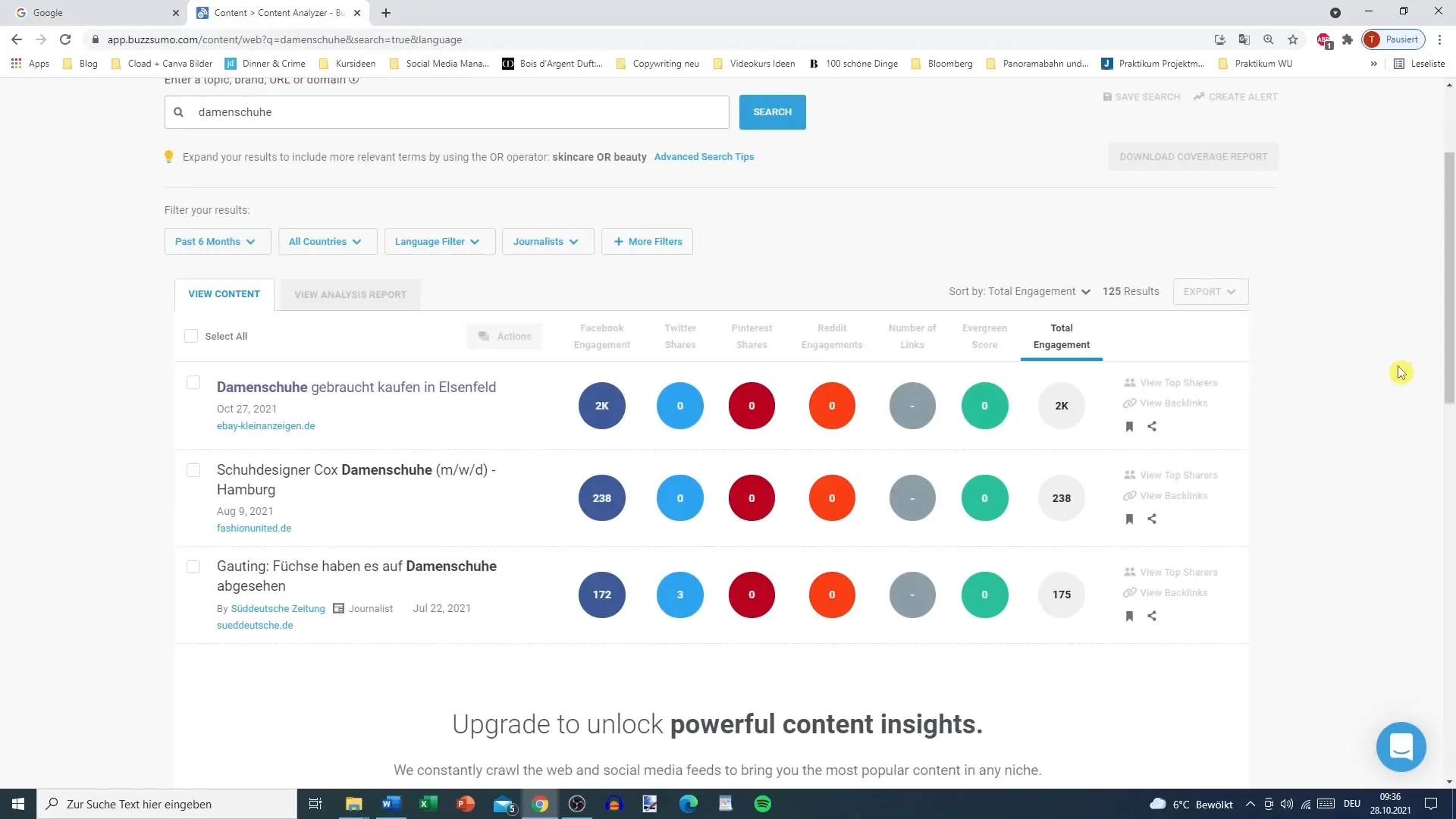
Task: Click Download Coverage Report button
Action: tap(1193, 157)
